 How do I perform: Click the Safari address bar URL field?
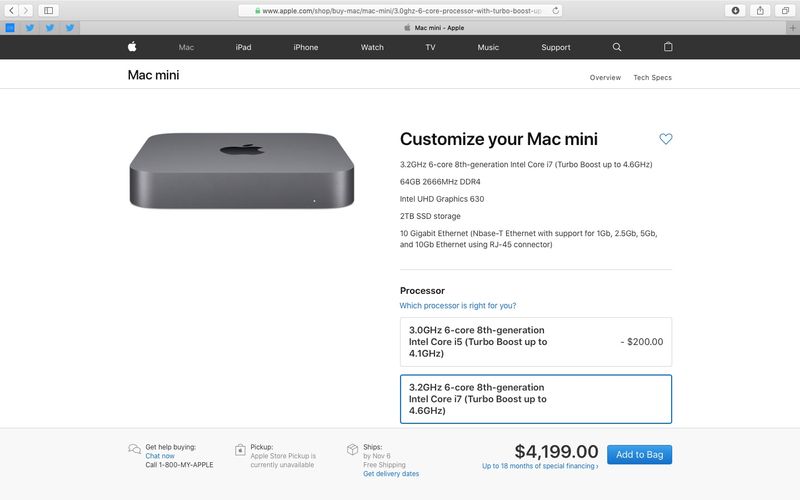coord(401,10)
